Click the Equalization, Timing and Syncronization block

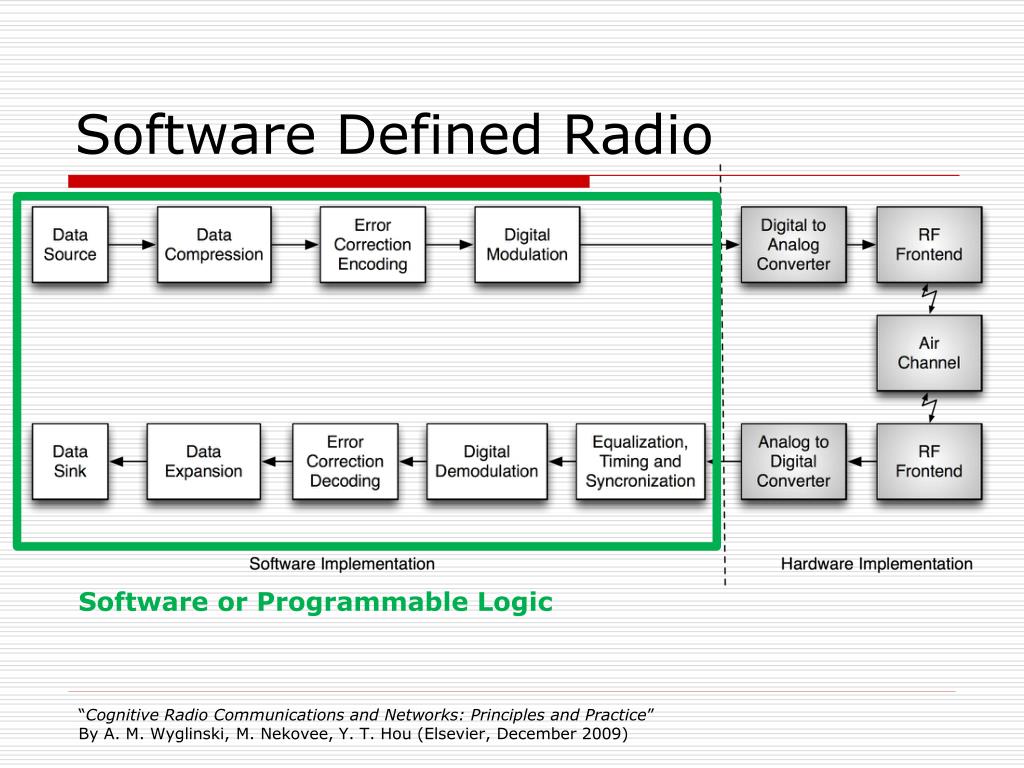pyautogui.click(x=641, y=462)
